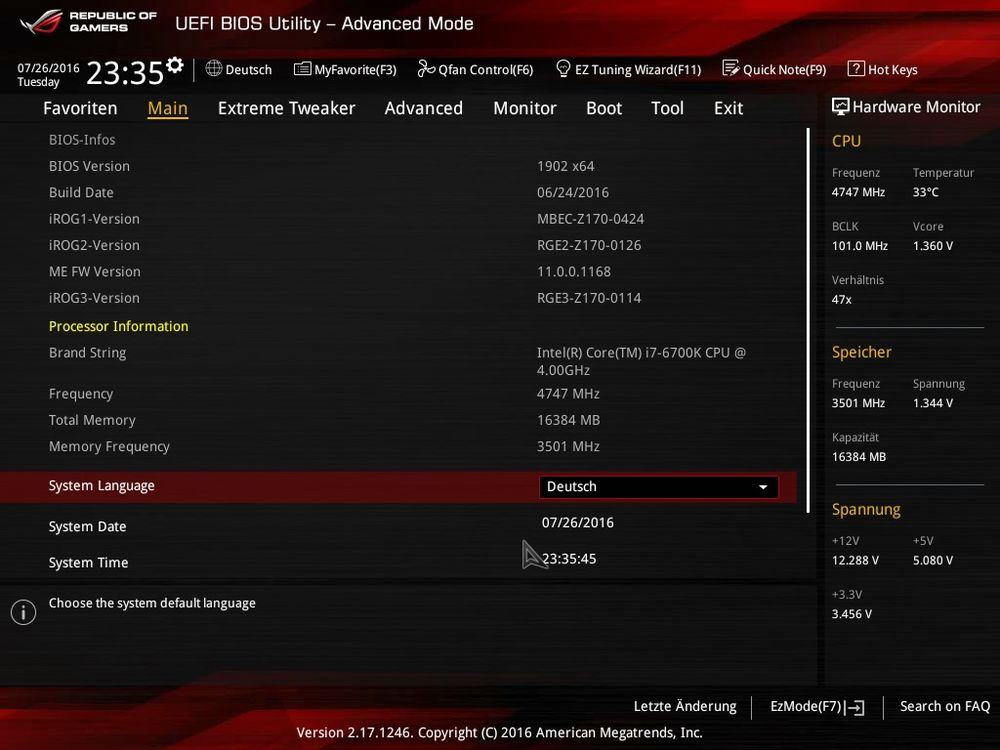Click the CPU temperature 33°C reading
Viewport: 1000px width, 750px height.
pyautogui.click(x=925, y=193)
